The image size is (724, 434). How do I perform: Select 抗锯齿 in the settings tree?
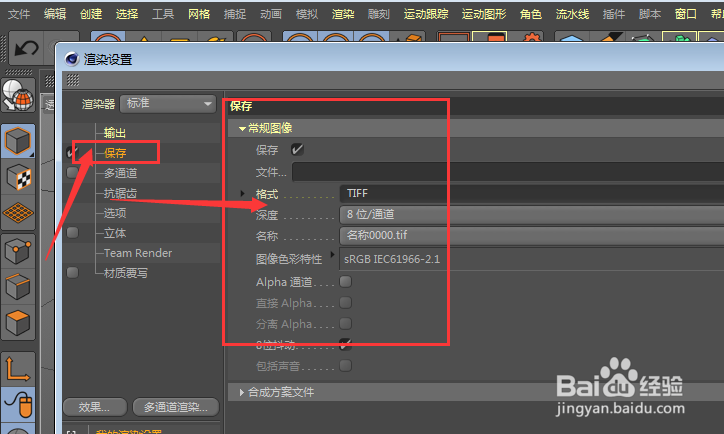tap(120, 193)
